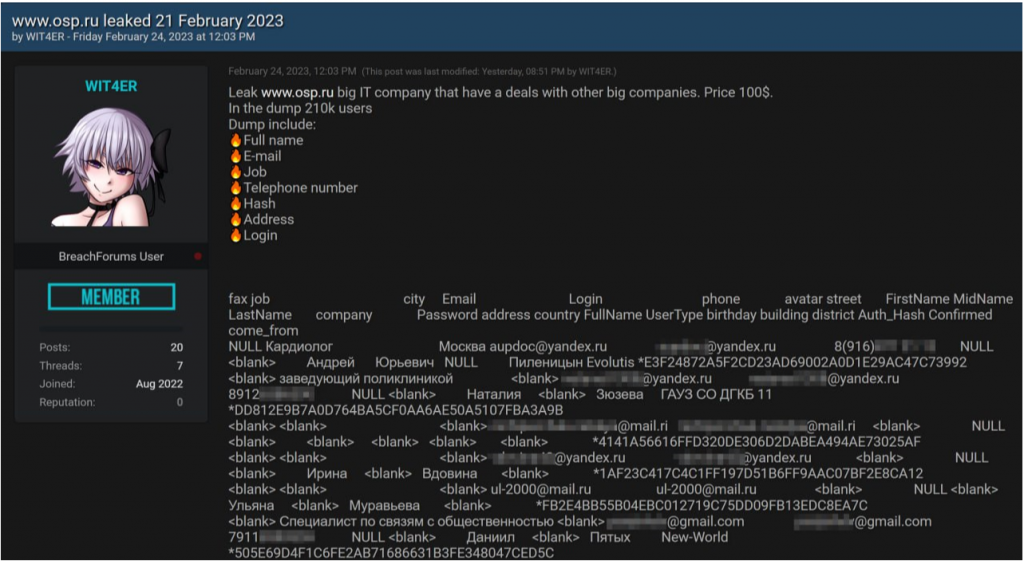Image resolution: width=1024 pixels, height=561 pixels.
Task: Click the 'avatar street' column header
Action: click(823, 299)
